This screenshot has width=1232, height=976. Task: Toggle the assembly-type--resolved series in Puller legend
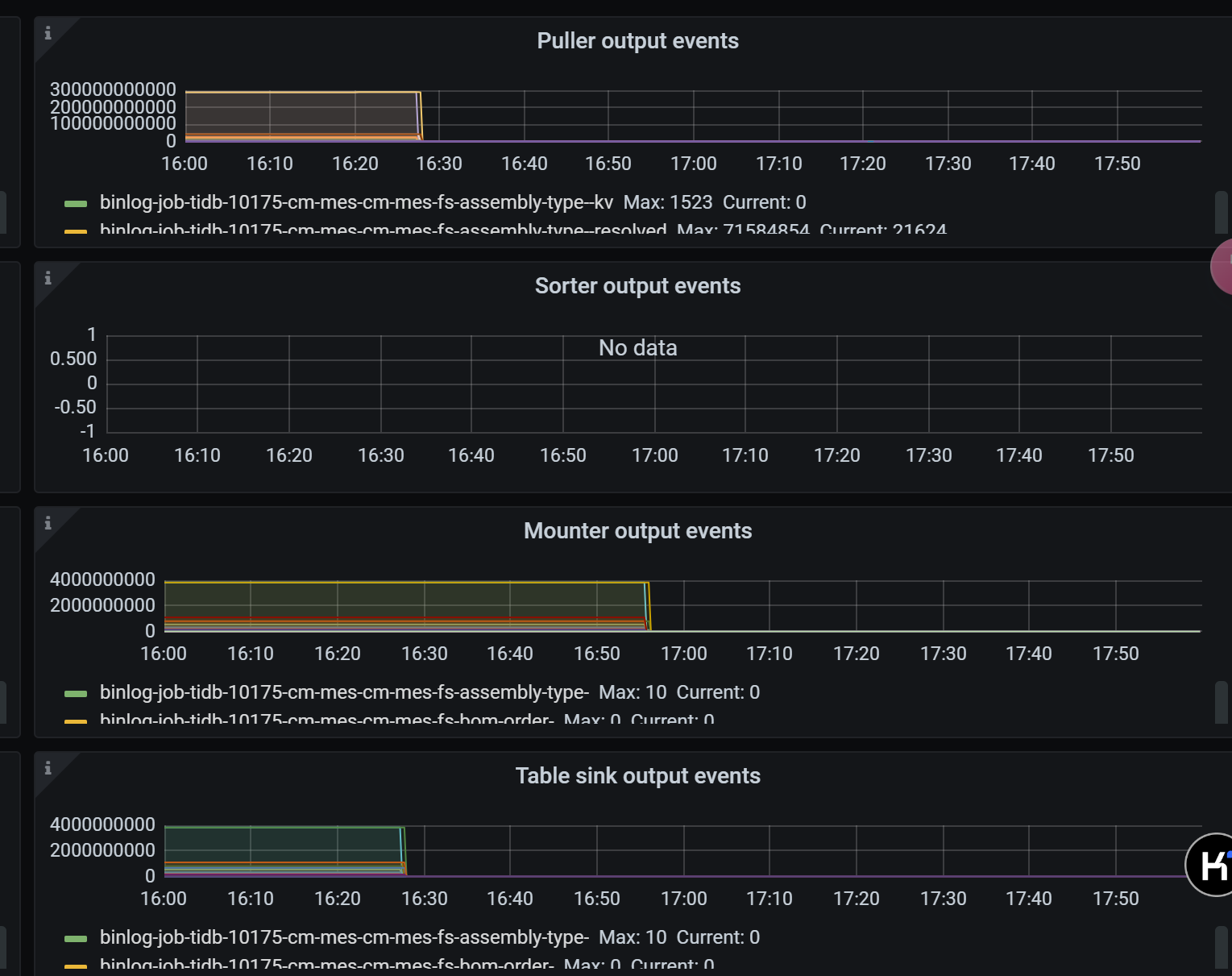(x=383, y=230)
